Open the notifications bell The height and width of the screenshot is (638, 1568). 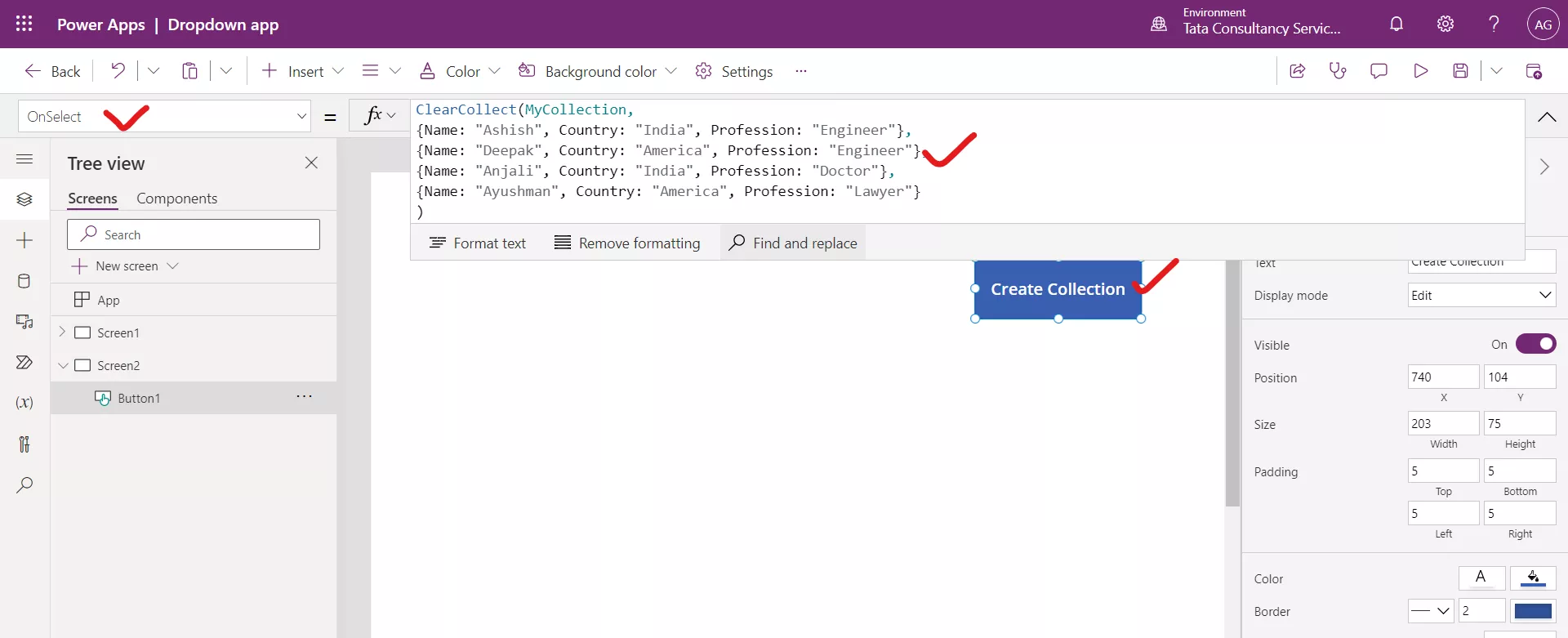pos(1396,25)
